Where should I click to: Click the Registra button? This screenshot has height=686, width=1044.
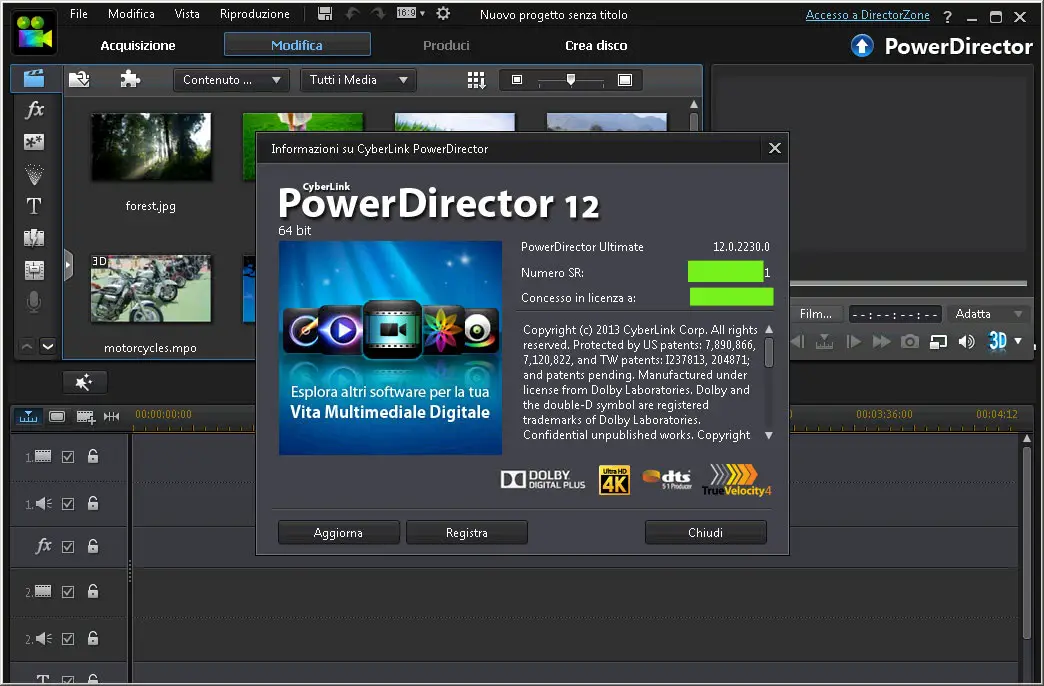click(x=467, y=533)
